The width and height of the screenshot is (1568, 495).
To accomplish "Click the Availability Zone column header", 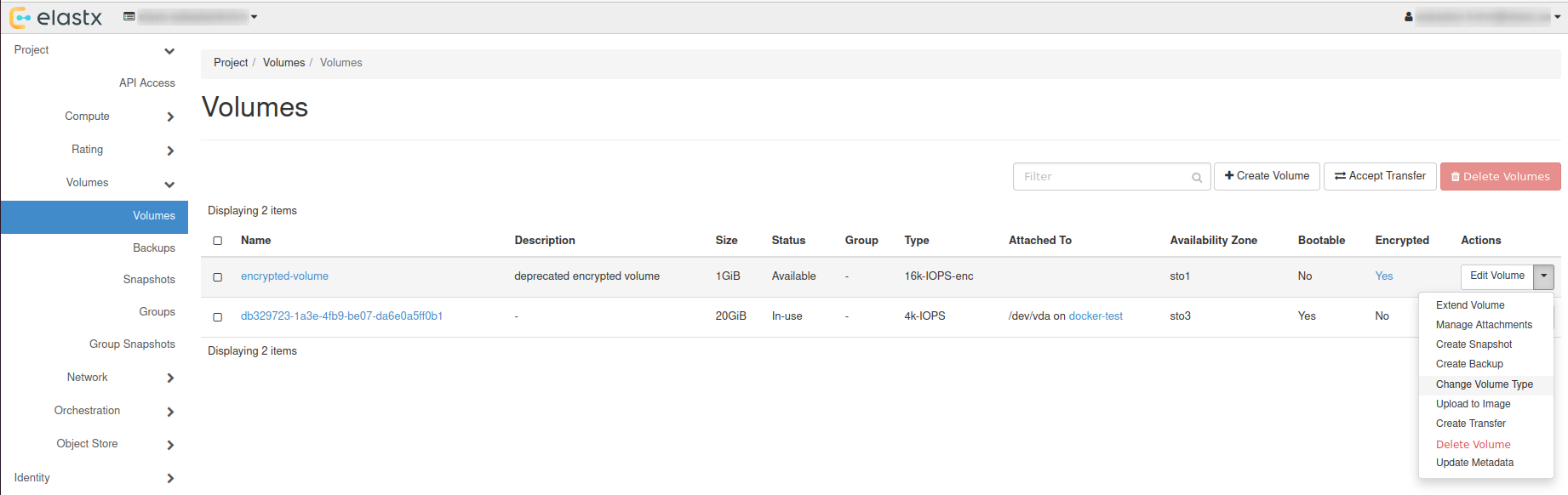I will point(1213,241).
